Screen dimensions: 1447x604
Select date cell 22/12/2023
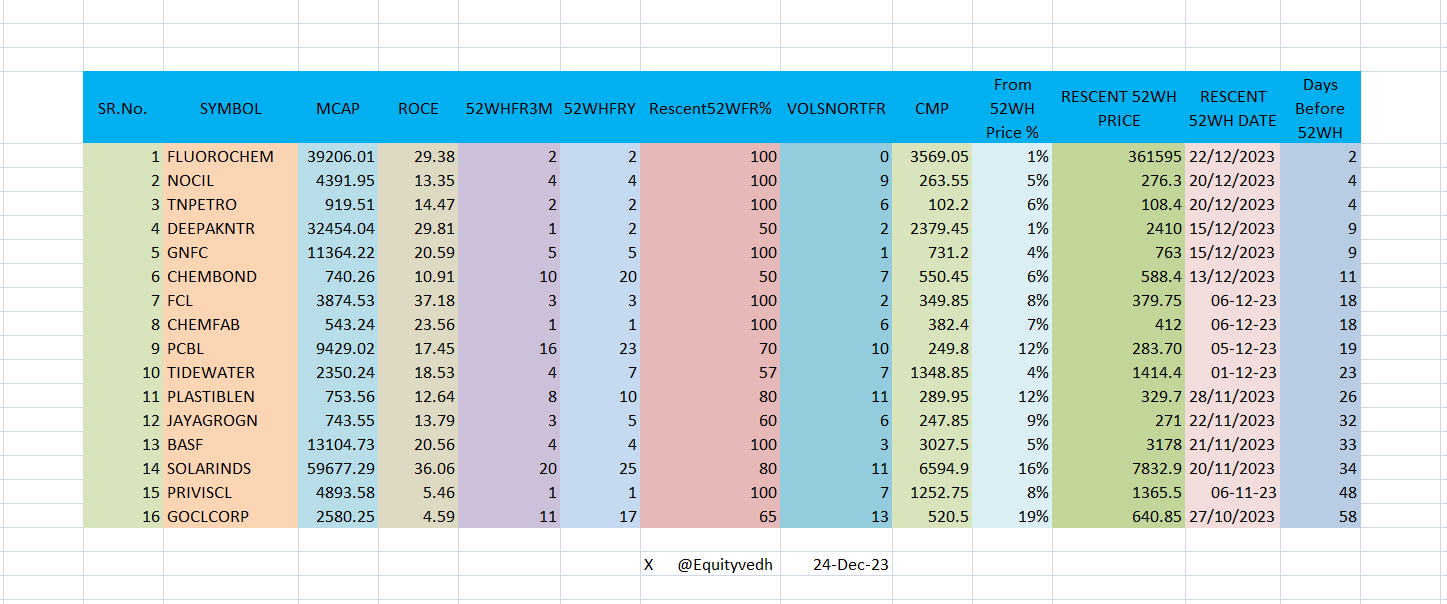(x=1233, y=156)
